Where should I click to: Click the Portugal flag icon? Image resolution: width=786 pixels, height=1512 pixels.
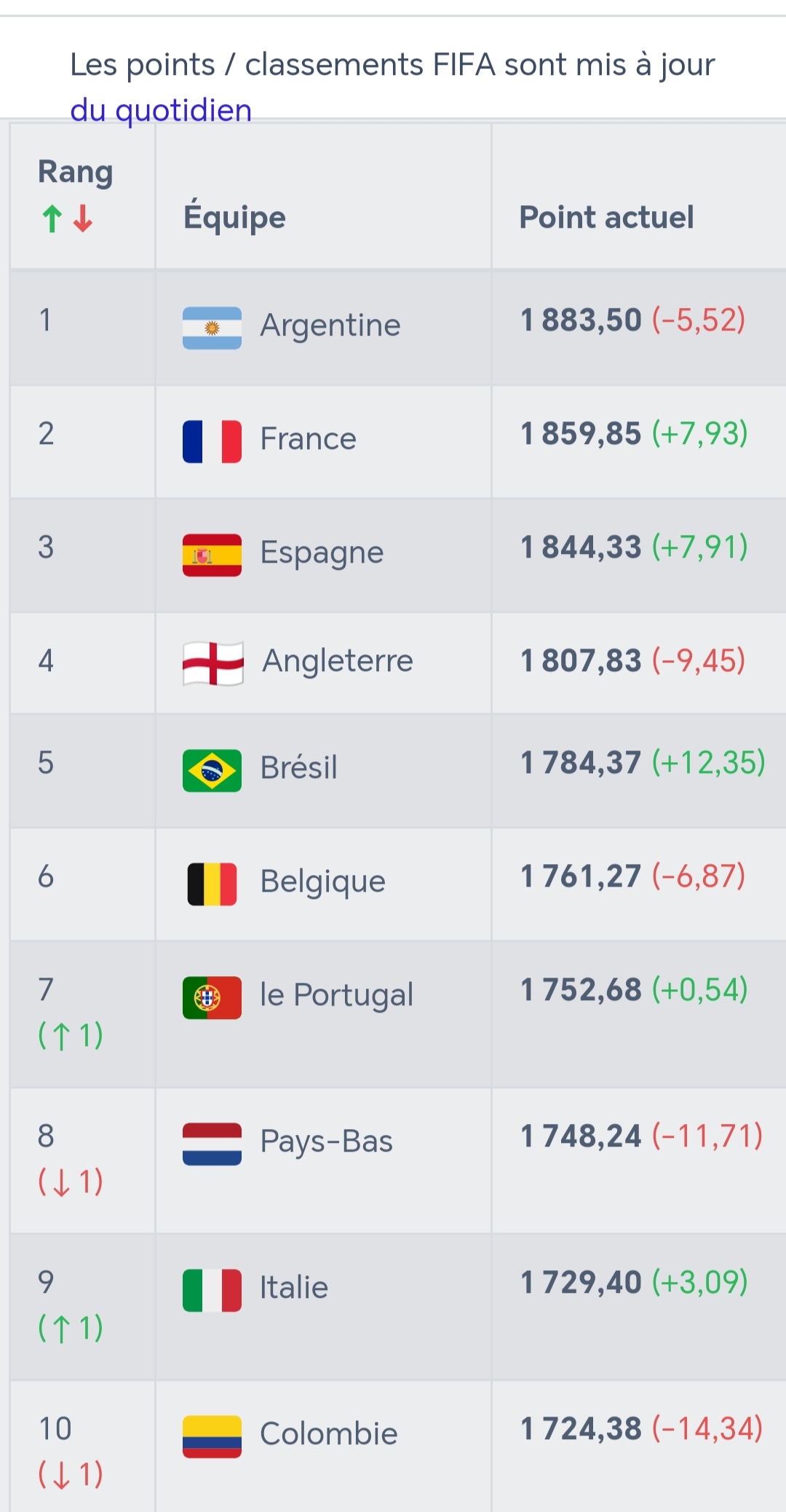click(212, 997)
